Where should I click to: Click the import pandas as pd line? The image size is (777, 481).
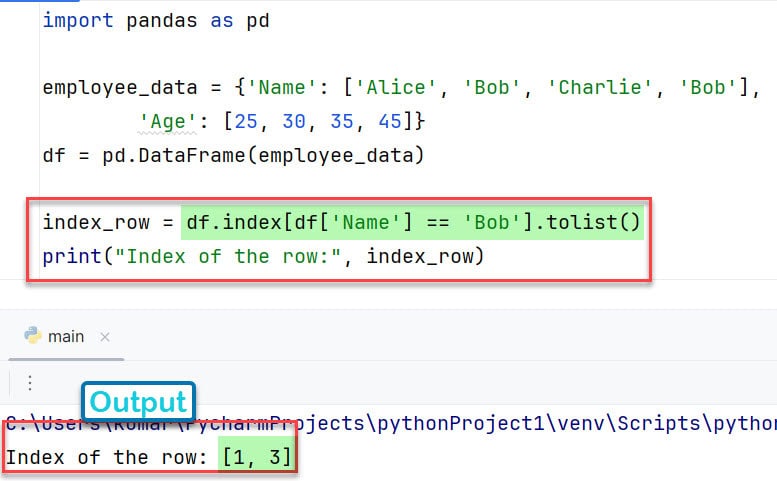(156, 21)
